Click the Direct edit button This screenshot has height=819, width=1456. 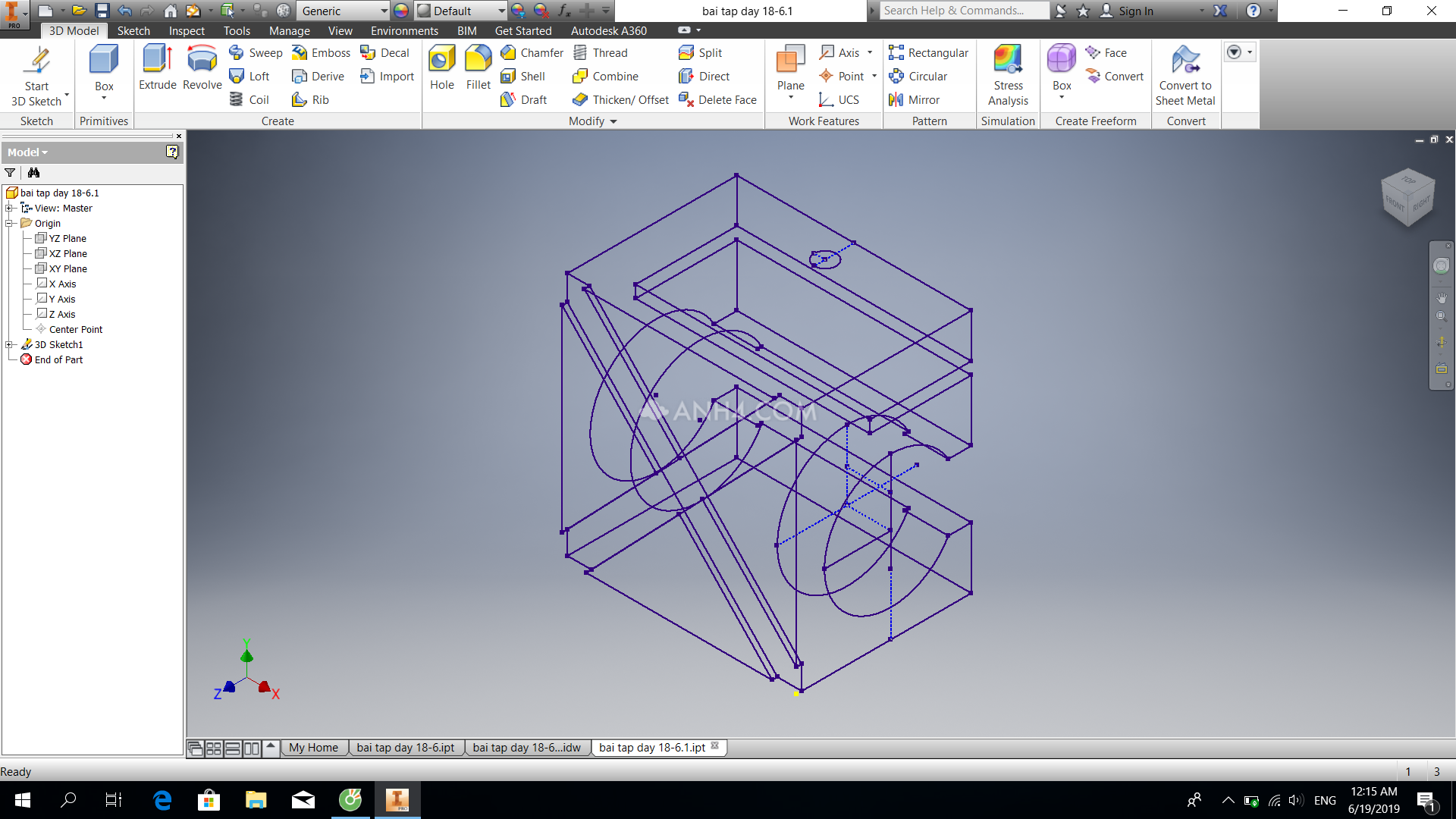704,76
